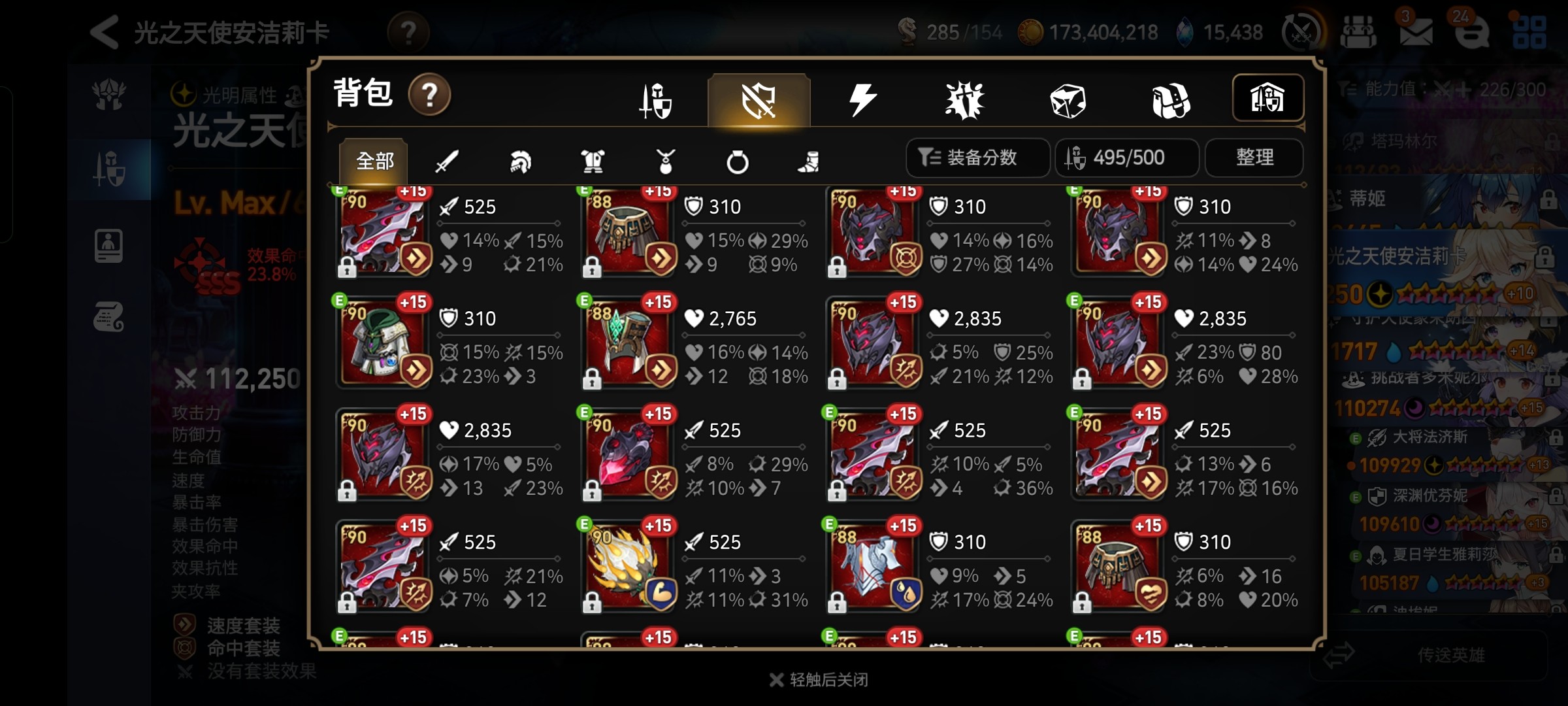The height and width of the screenshot is (706, 1568).
Task: Select the lightning bolt category tab
Action: pyautogui.click(x=862, y=101)
